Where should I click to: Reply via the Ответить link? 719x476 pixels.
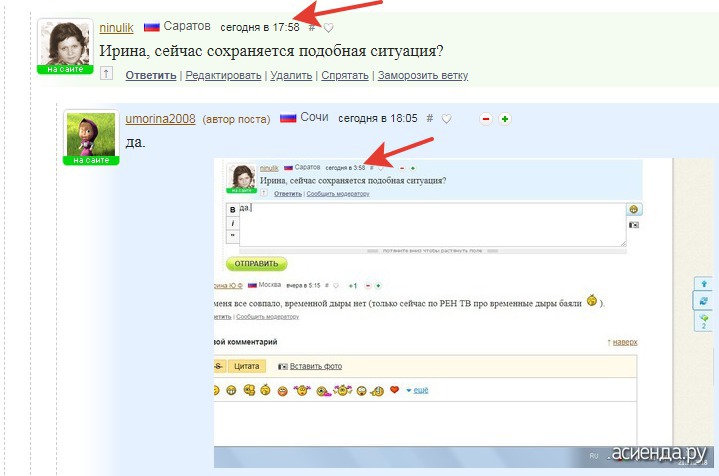click(x=151, y=75)
